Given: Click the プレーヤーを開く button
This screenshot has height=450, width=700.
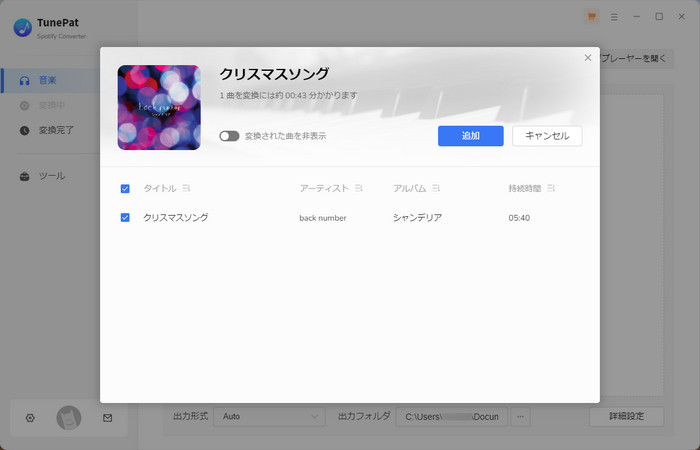Looking at the screenshot, I should click(x=635, y=58).
